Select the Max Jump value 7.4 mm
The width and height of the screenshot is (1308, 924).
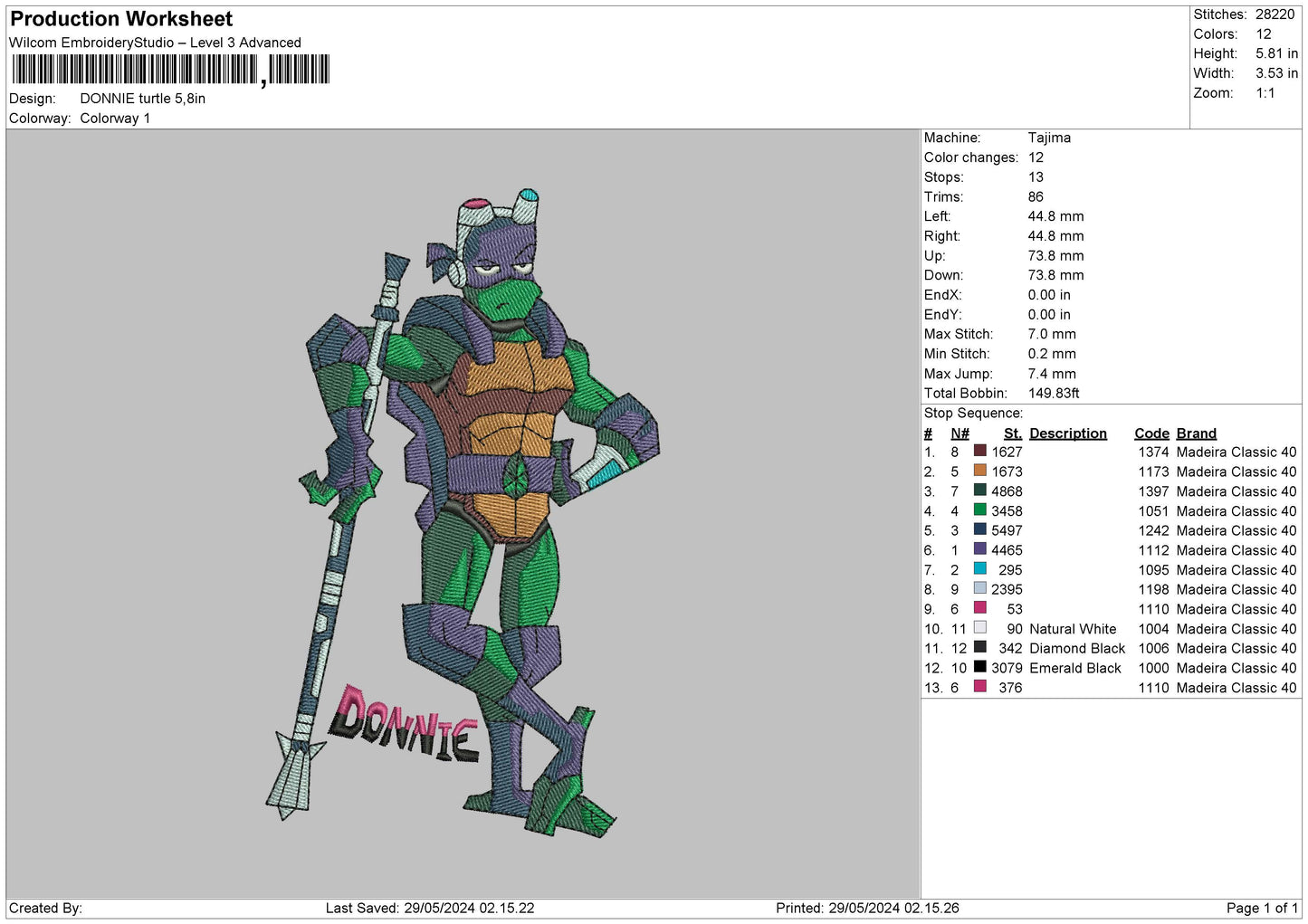pos(1052,374)
